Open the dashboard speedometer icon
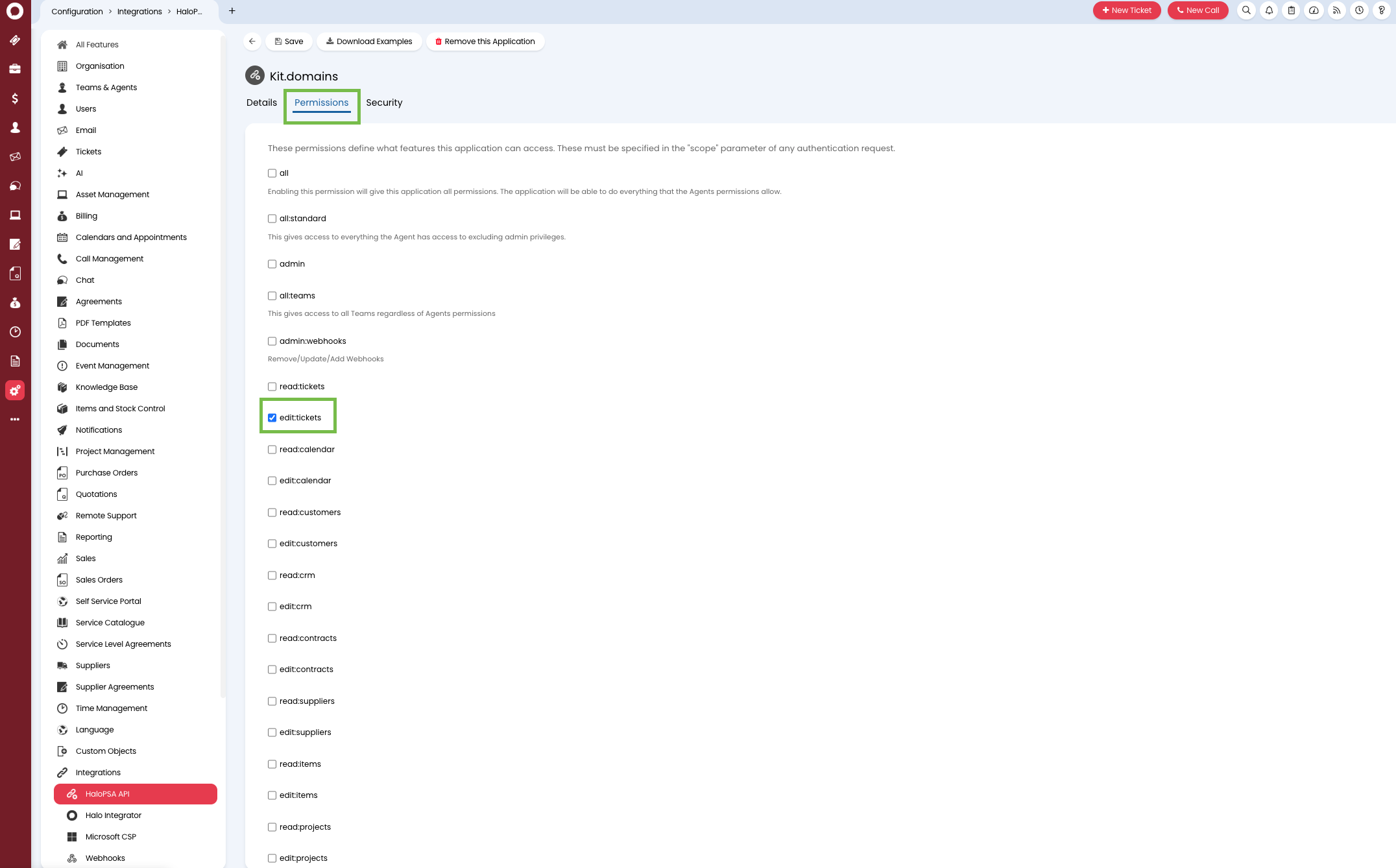 click(1314, 10)
